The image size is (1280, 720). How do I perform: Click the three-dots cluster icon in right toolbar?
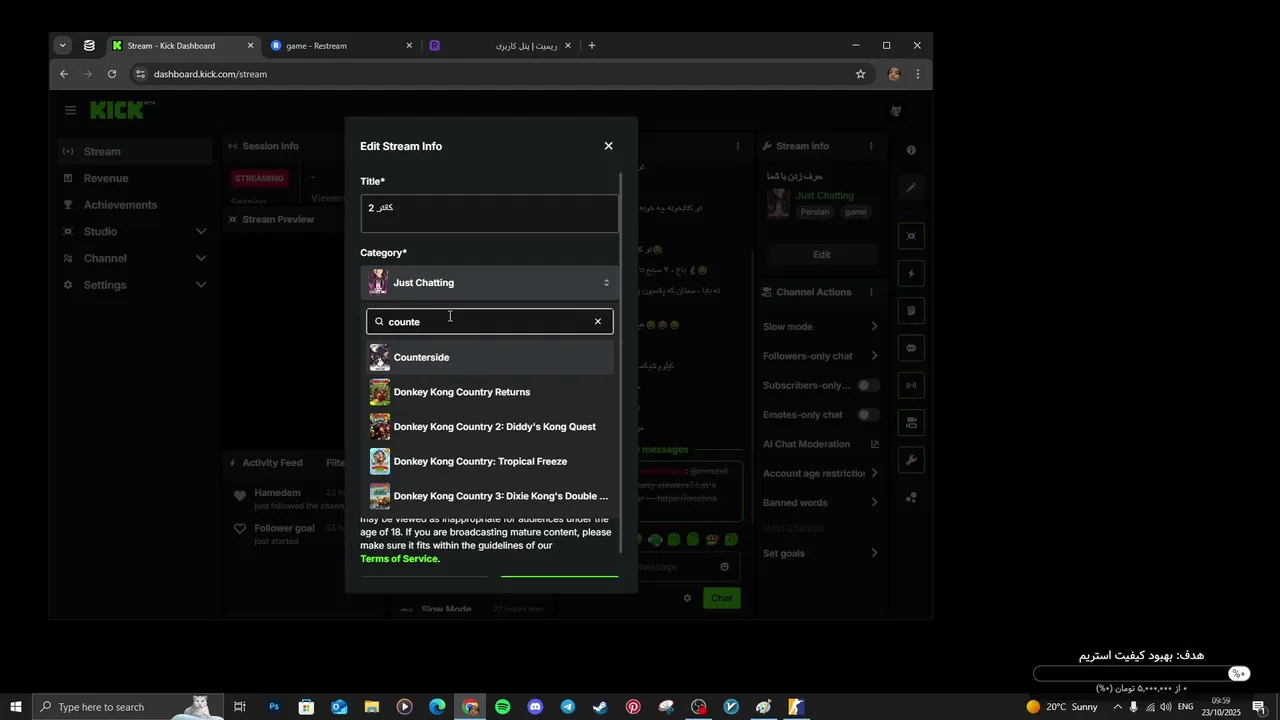point(911,497)
